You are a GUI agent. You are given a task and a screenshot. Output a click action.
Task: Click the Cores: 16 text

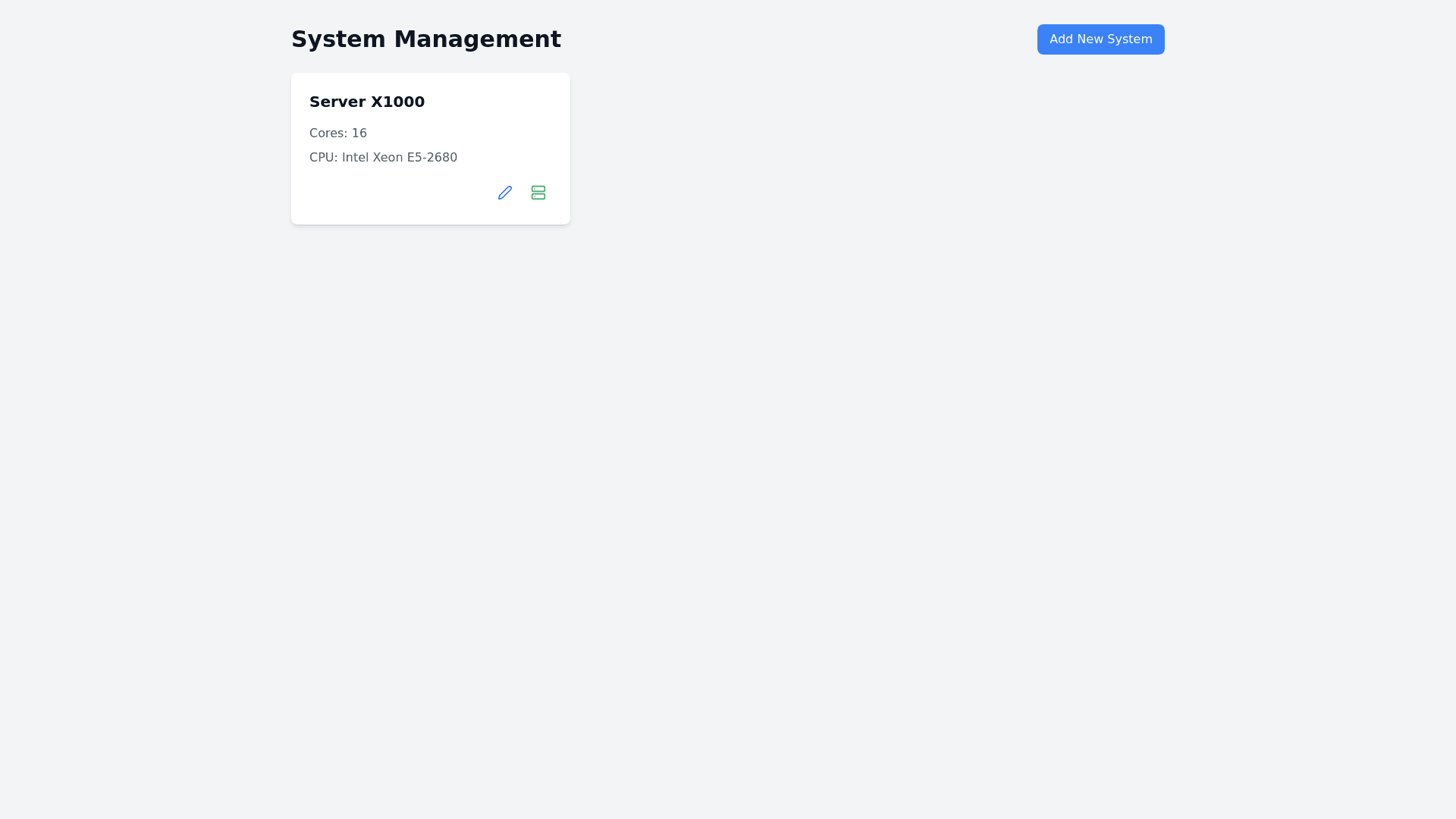pos(337,133)
